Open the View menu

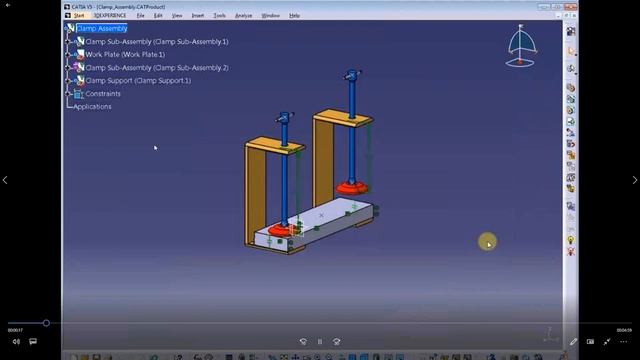177,16
